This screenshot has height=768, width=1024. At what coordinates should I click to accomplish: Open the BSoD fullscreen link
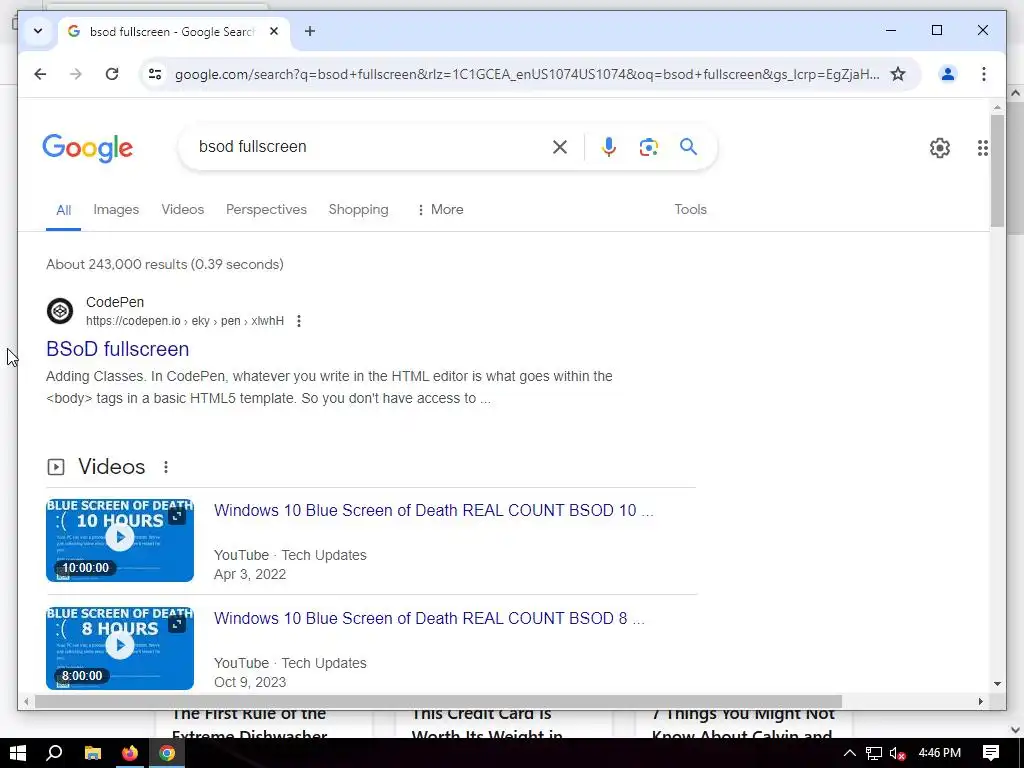[118, 349]
